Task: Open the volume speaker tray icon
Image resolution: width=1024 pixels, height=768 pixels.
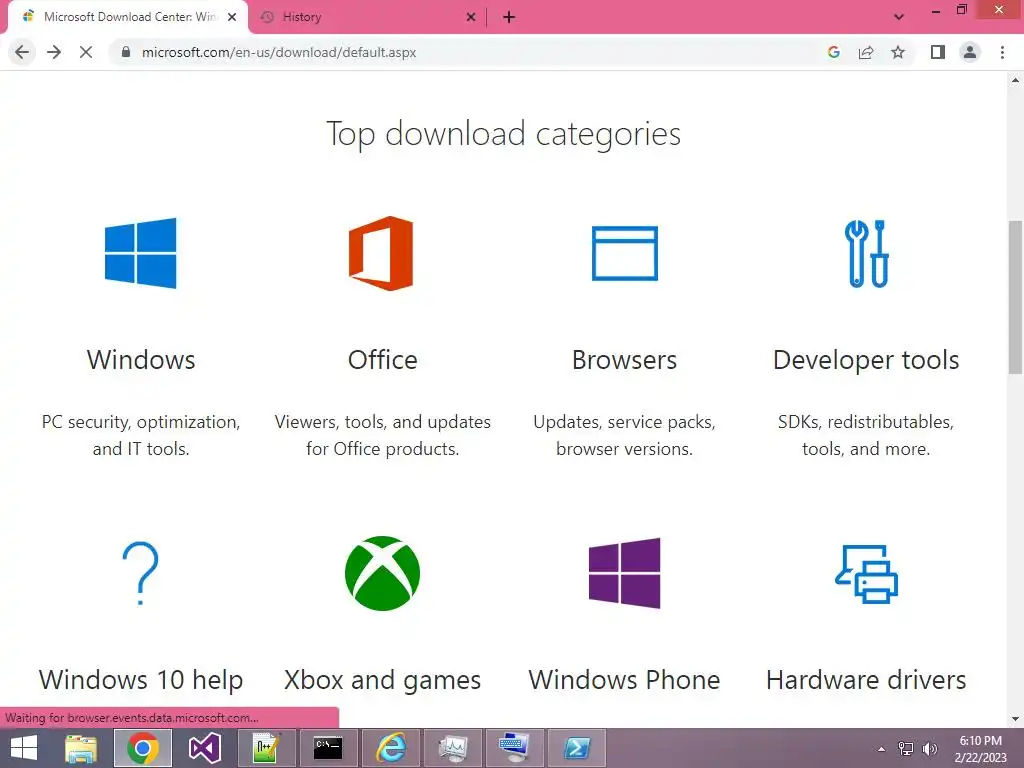Action: pos(929,749)
